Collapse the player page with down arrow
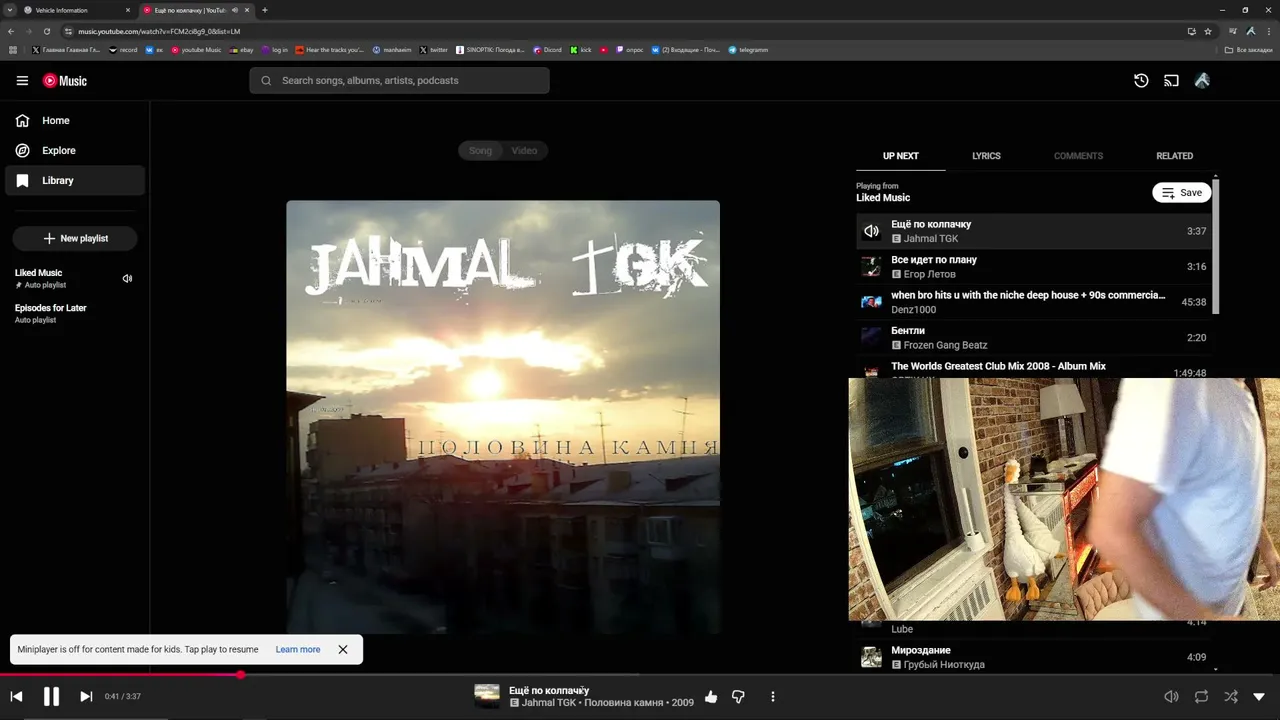Screen dimensions: 1280x720 (1259, 697)
